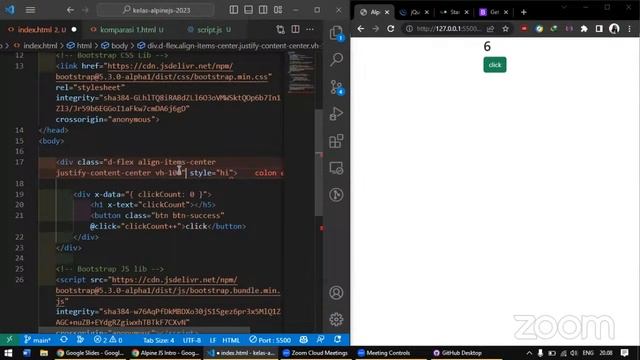Screen dimensions: 640x360
Task: Navigate back in VS Code title bar
Action: [70, 10]
